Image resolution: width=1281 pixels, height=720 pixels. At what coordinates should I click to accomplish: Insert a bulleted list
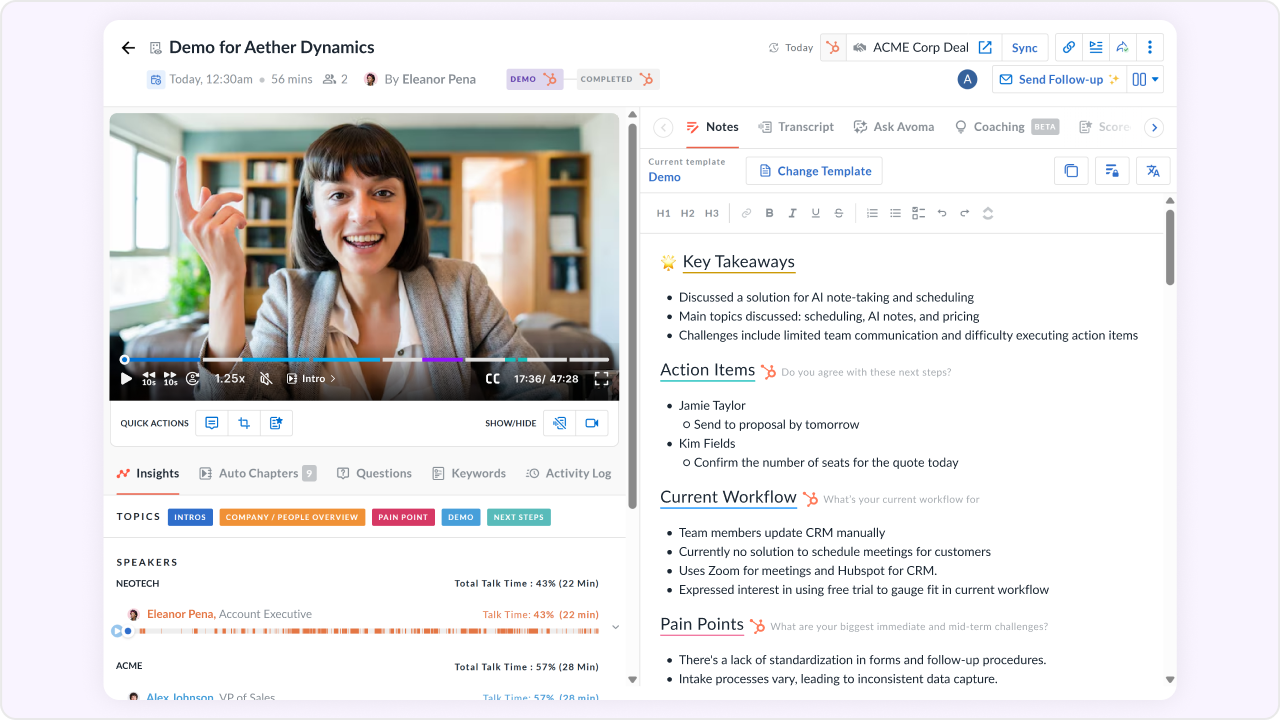(x=895, y=213)
